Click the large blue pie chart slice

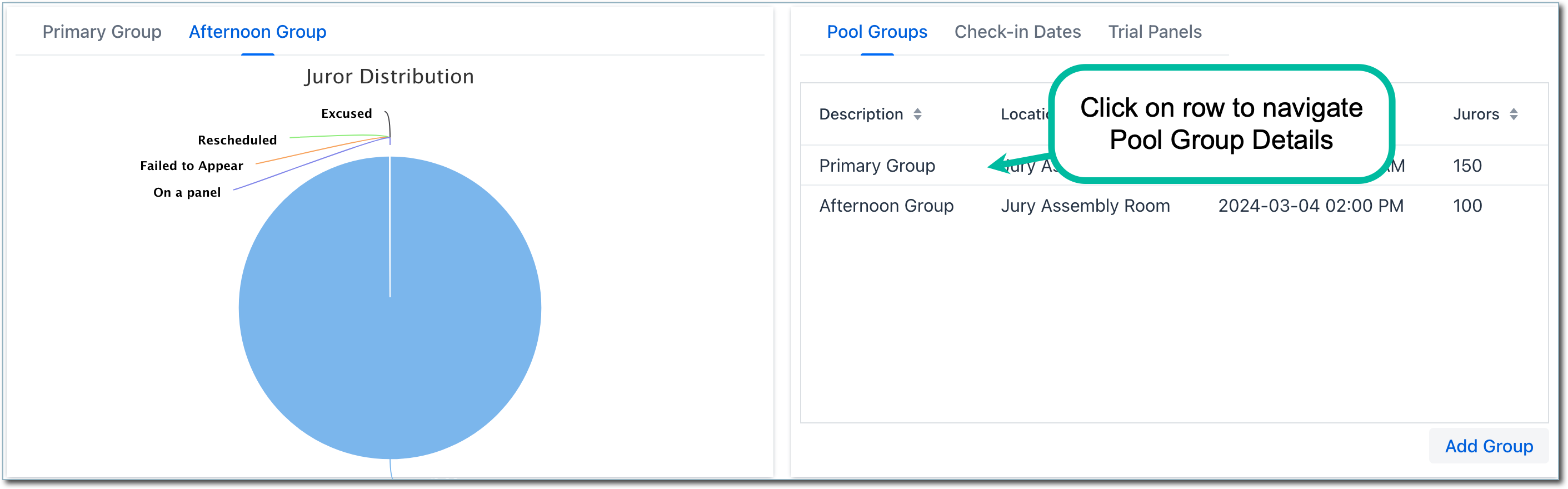[389, 341]
